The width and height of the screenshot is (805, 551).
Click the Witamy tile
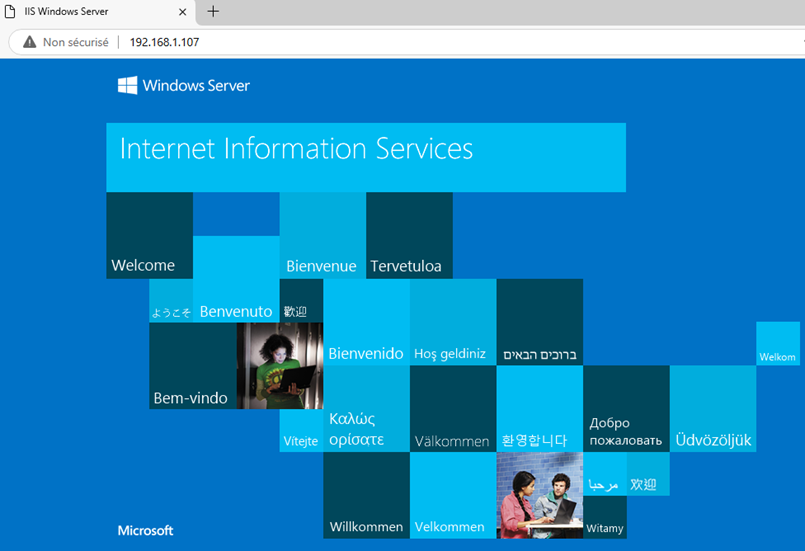(605, 517)
